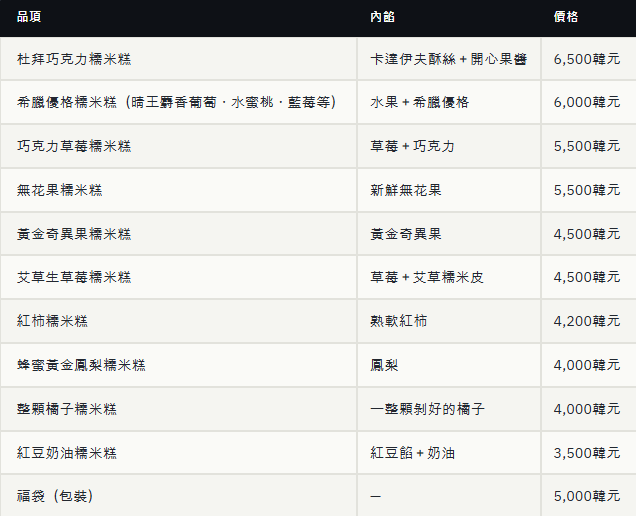Select the 杜拜巧克力糯米糕 item cell
636x516 pixels.
click(x=178, y=59)
